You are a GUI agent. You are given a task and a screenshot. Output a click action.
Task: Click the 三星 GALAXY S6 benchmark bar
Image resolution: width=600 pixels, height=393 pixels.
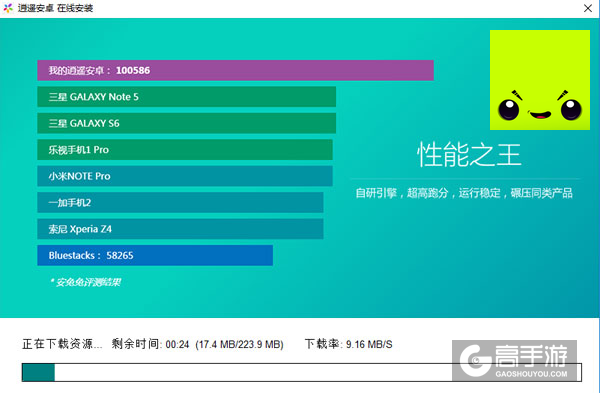(187, 123)
